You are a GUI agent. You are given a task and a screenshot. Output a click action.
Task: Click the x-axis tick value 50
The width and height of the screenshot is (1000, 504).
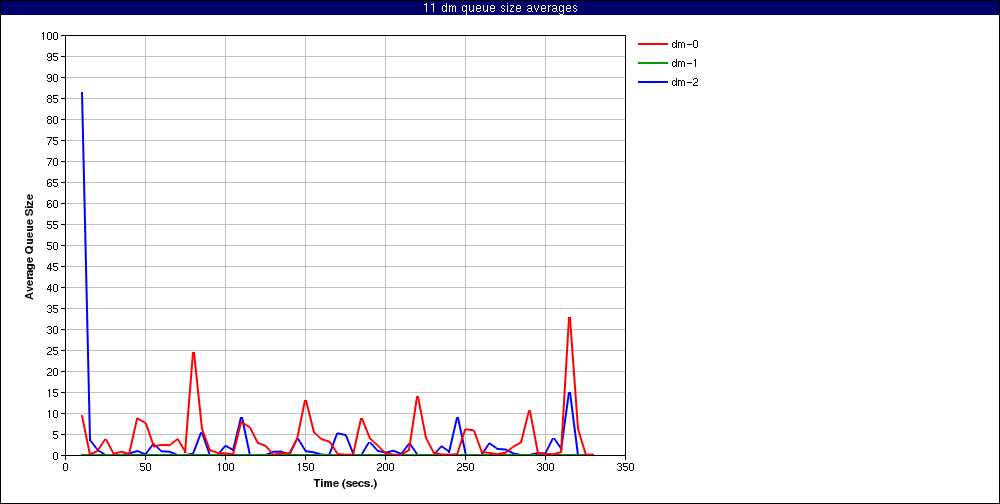[145, 467]
